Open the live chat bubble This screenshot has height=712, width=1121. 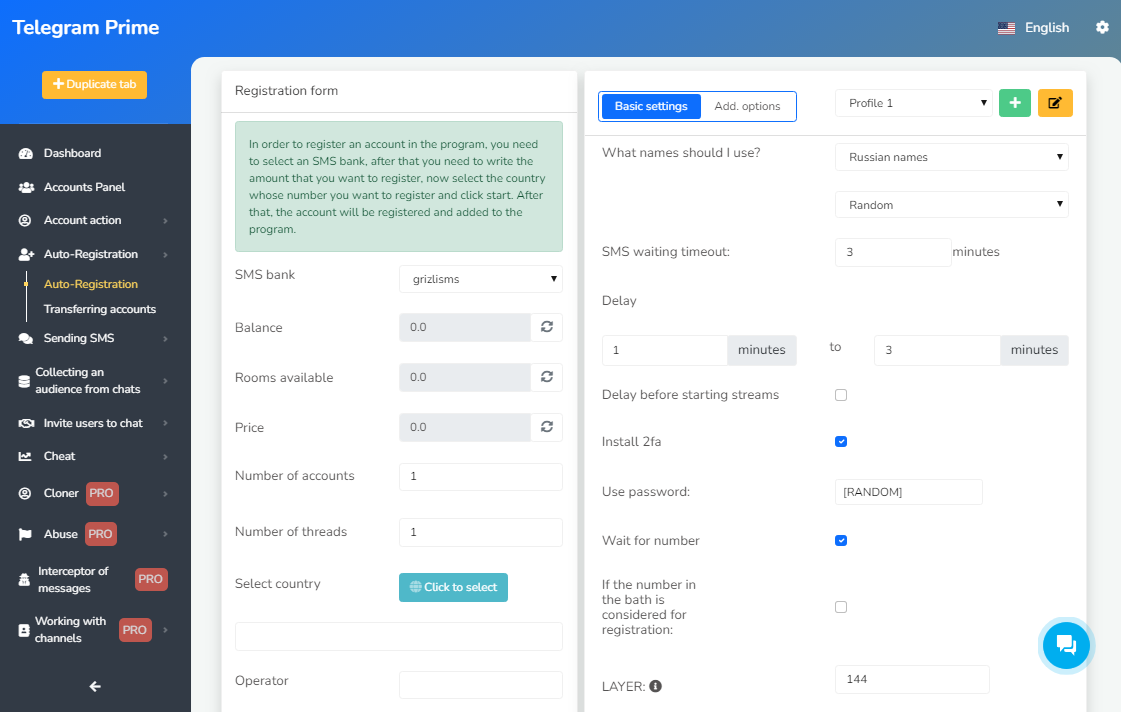1066,645
